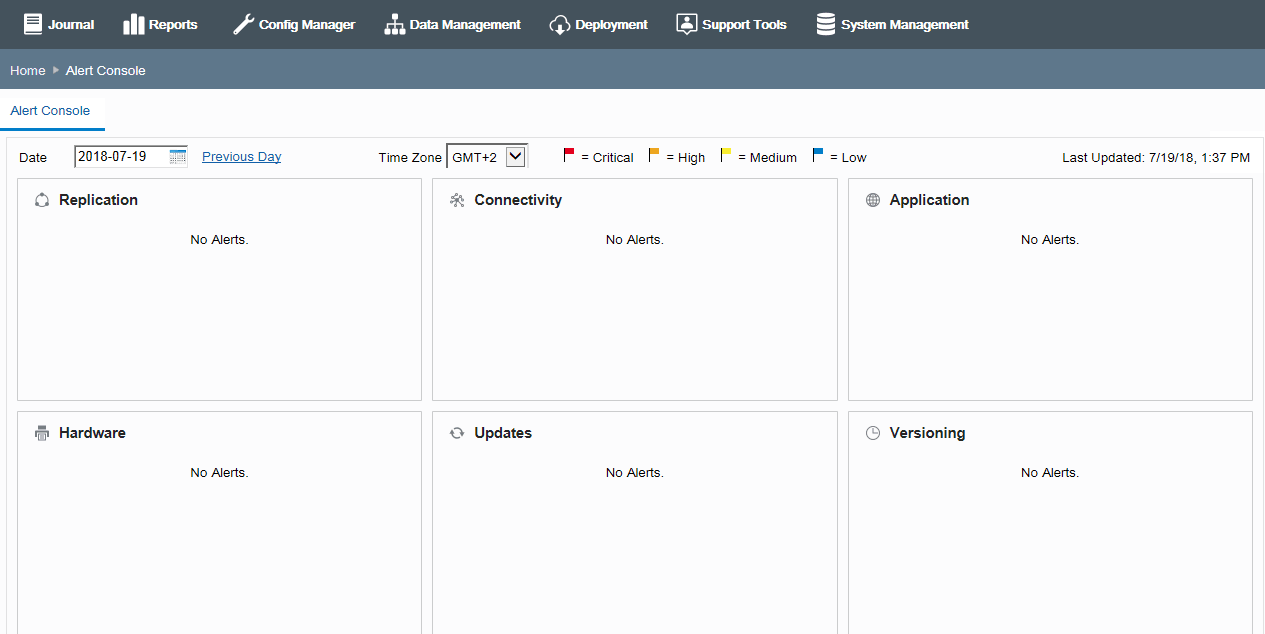The image size is (1265, 634).
Task: Click the Hardware printer icon
Action: click(42, 433)
